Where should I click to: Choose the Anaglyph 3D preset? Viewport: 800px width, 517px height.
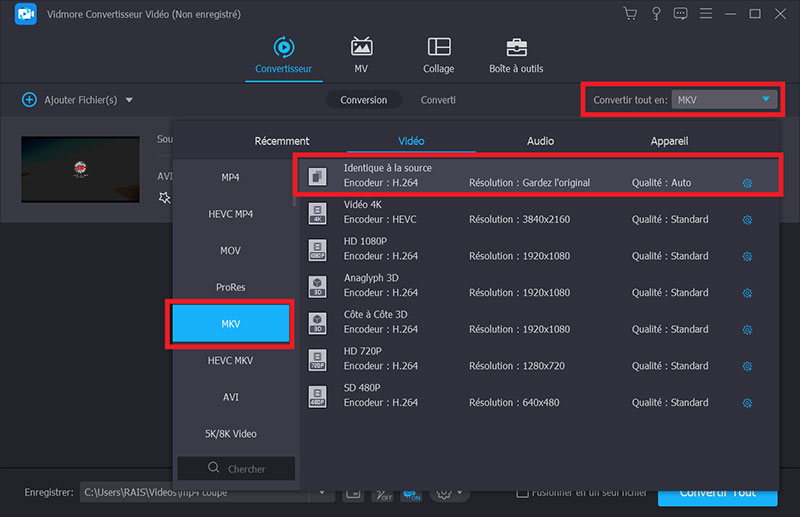[539, 285]
